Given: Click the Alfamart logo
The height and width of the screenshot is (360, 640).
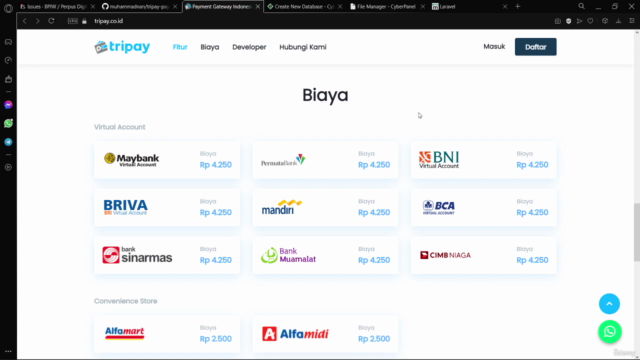Looking at the screenshot, I should point(124,333).
